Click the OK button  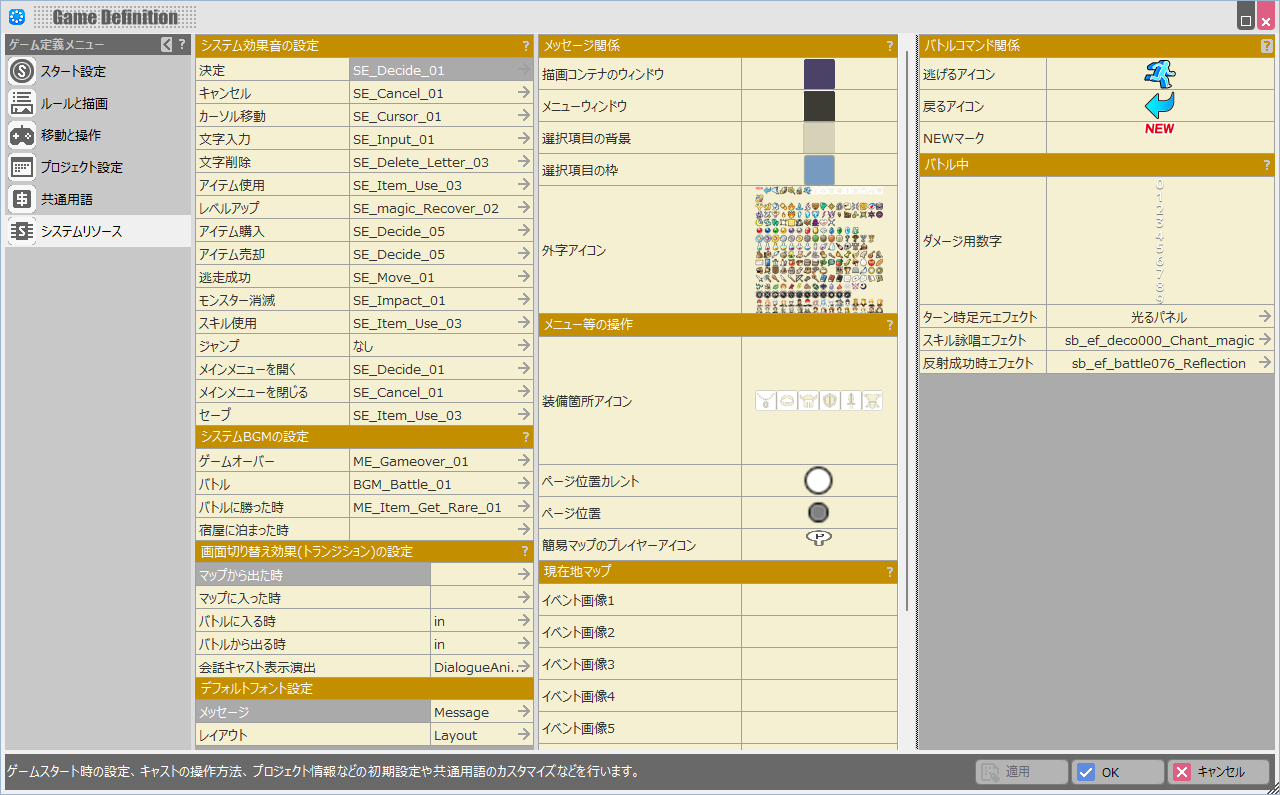[1117, 772]
